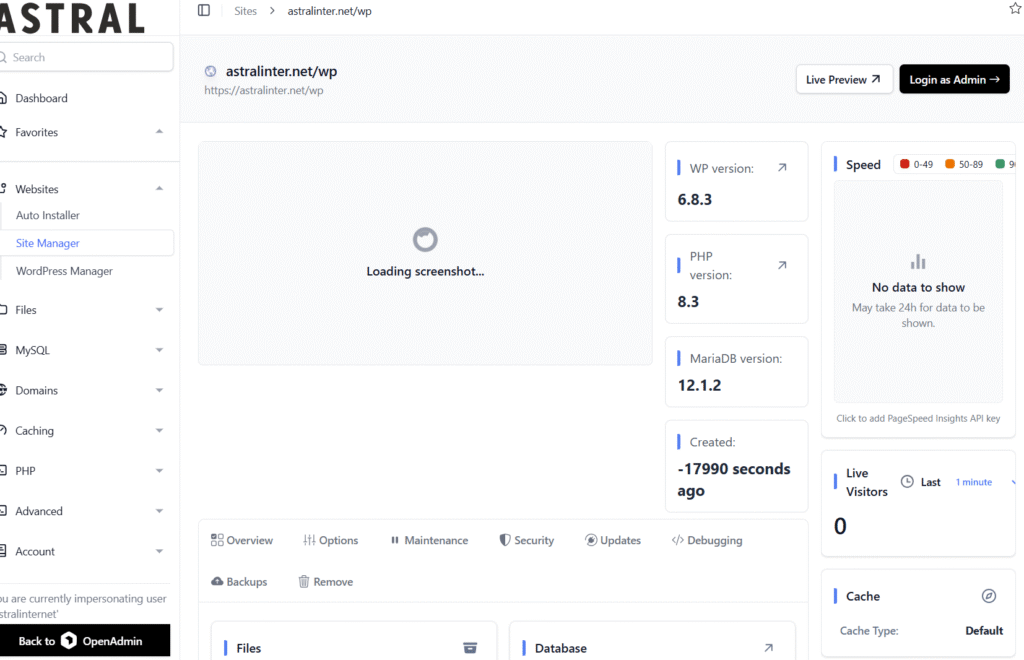Open the Debugging tab
This screenshot has height=660, width=1024.
707,540
